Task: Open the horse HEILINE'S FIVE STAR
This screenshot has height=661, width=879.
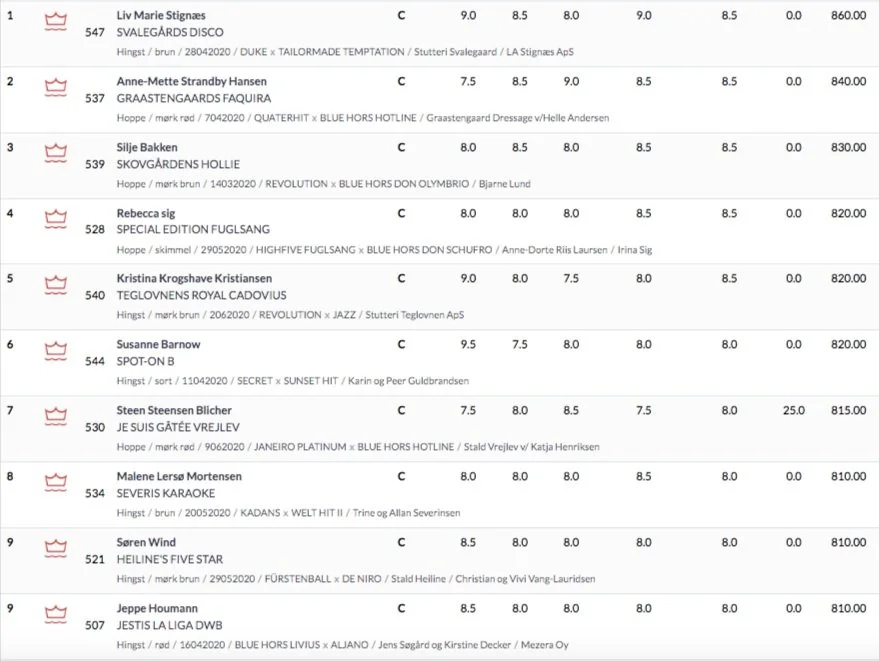Action: (170, 560)
